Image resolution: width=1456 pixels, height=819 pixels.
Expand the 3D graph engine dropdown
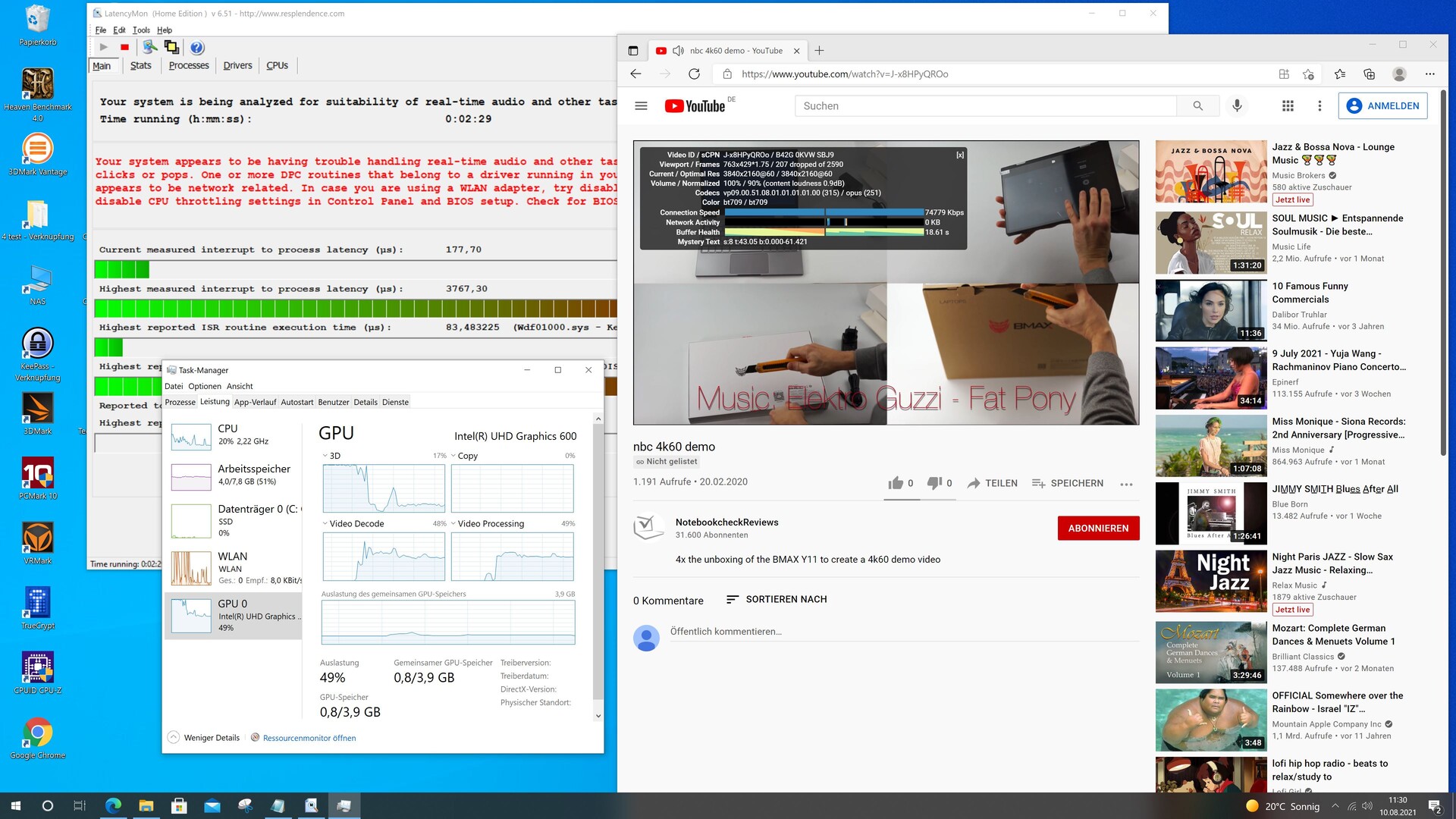pyautogui.click(x=325, y=456)
